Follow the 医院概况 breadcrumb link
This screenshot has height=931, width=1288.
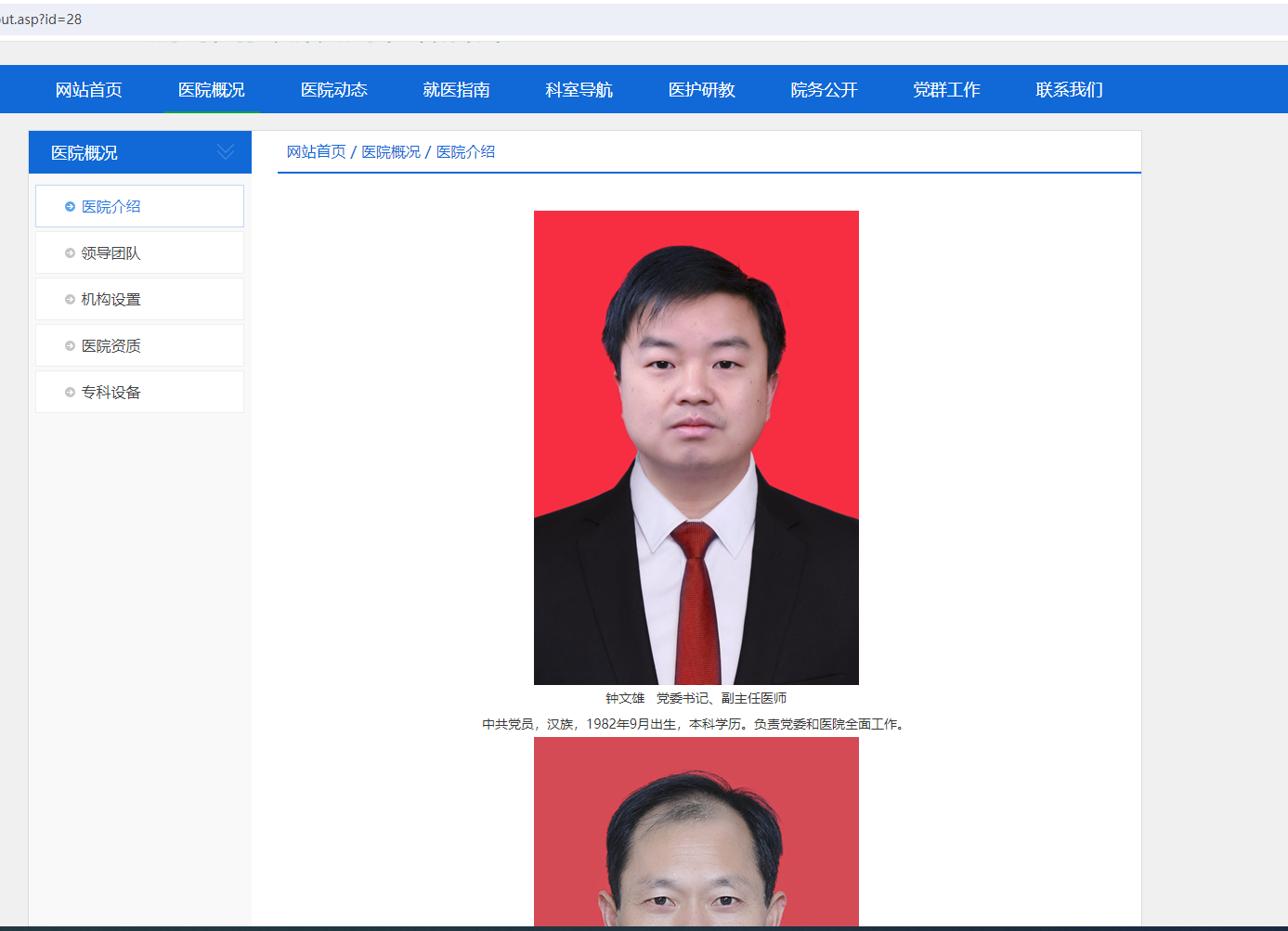pyautogui.click(x=391, y=151)
